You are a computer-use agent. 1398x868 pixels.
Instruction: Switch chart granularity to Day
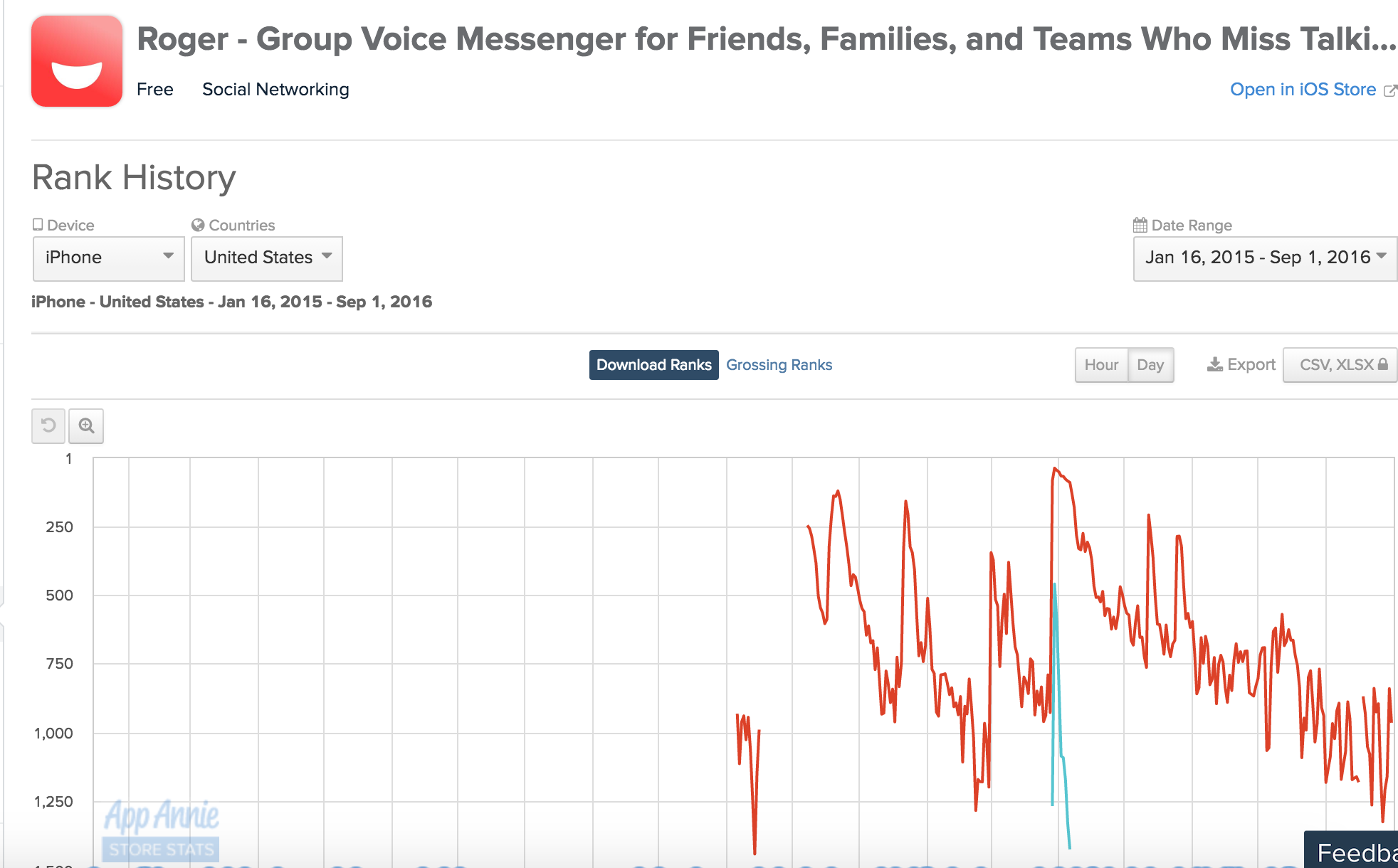(x=1150, y=365)
